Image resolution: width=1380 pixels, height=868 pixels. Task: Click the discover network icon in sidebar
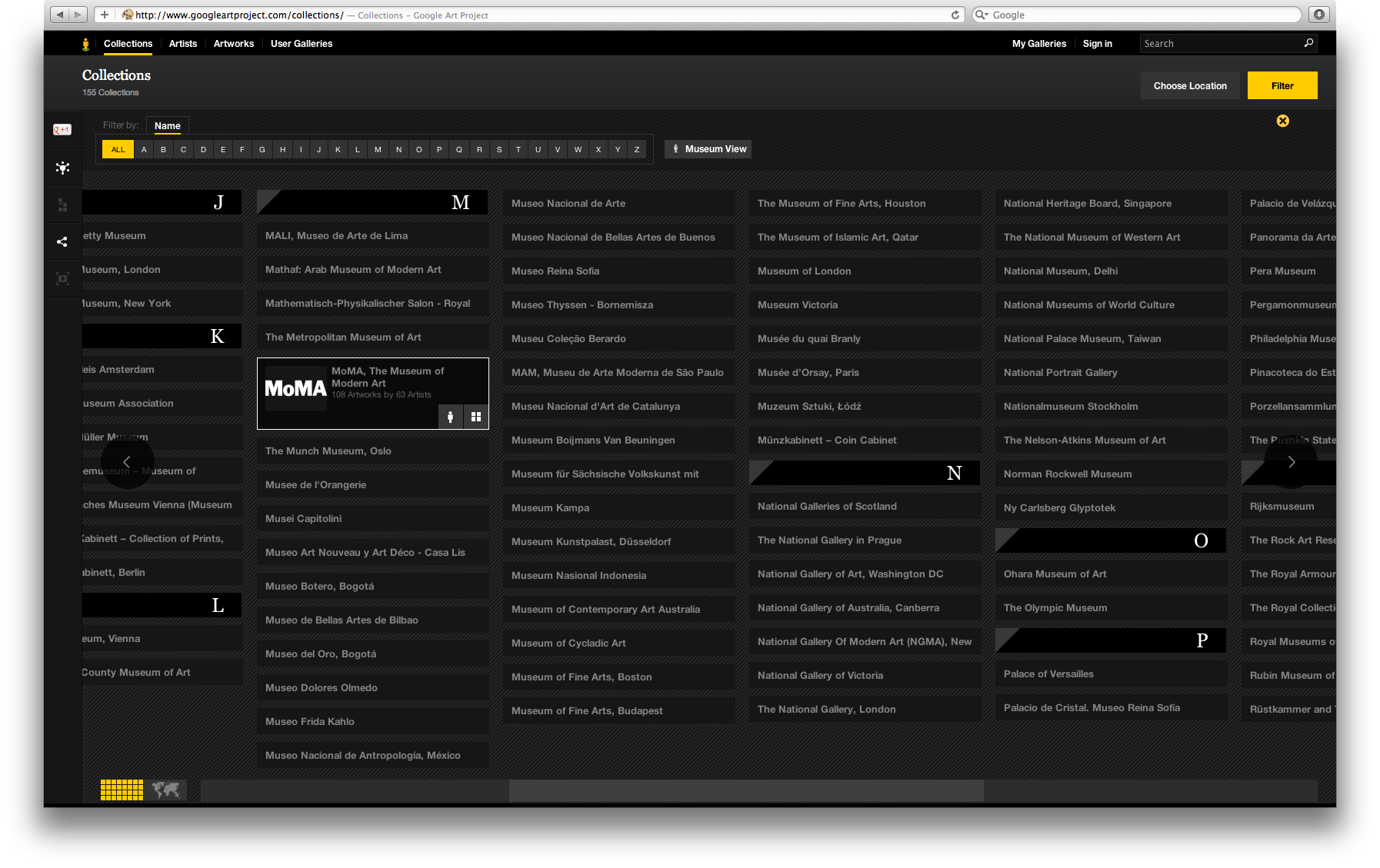[62, 168]
